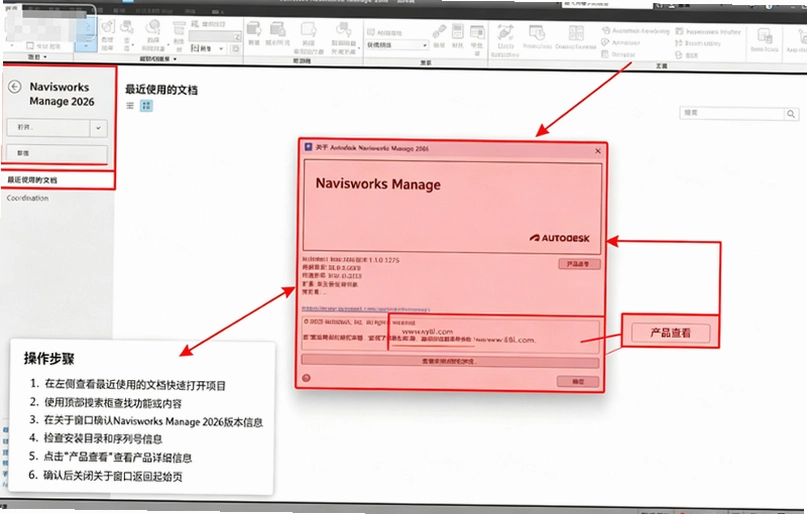Viewport: 807px width, 514px height.
Task: Click the Open button in left panel
Action: coord(48,128)
